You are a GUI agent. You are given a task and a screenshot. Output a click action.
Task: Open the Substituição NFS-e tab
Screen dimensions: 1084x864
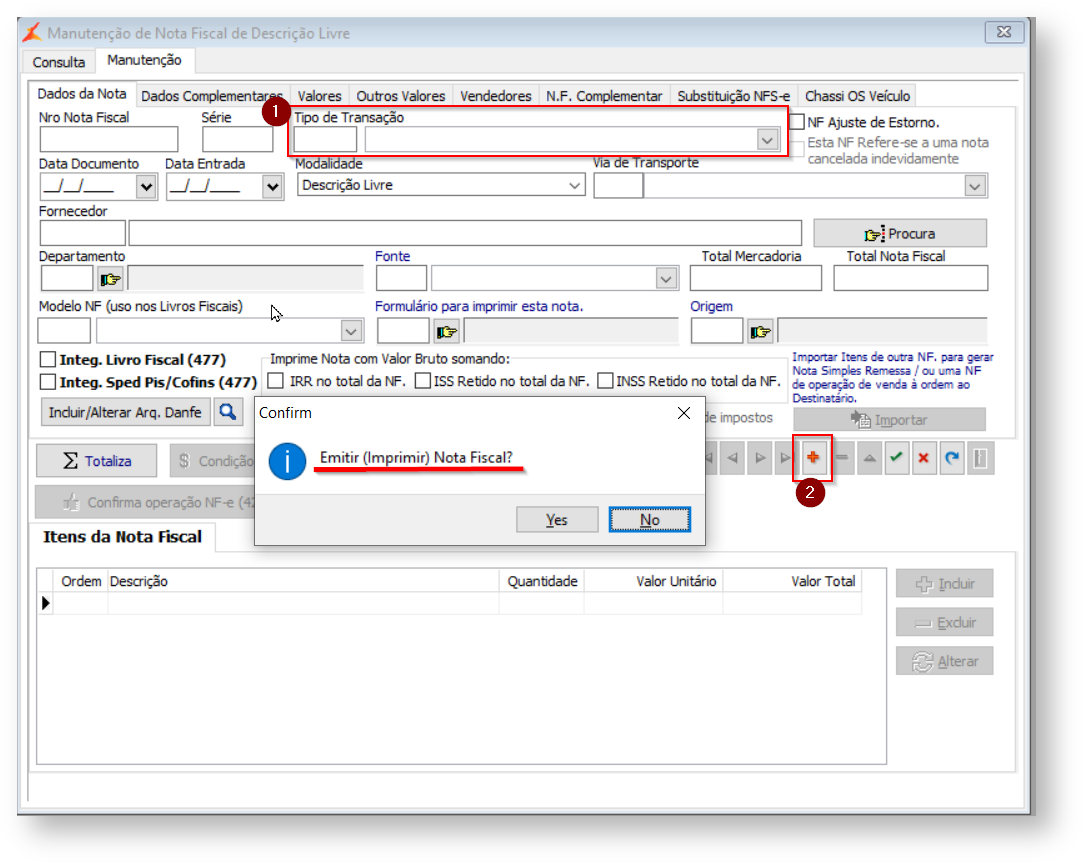click(x=733, y=96)
